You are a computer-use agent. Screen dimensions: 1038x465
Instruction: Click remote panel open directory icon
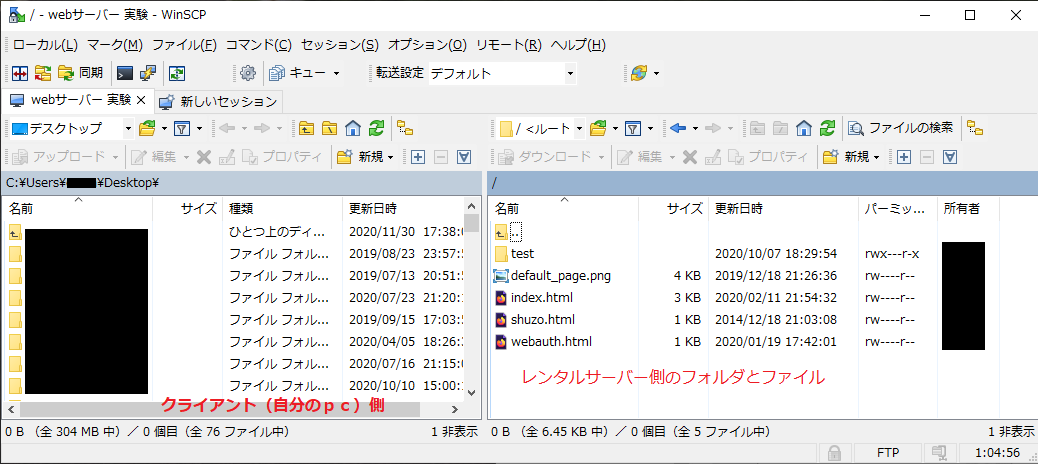coord(598,128)
